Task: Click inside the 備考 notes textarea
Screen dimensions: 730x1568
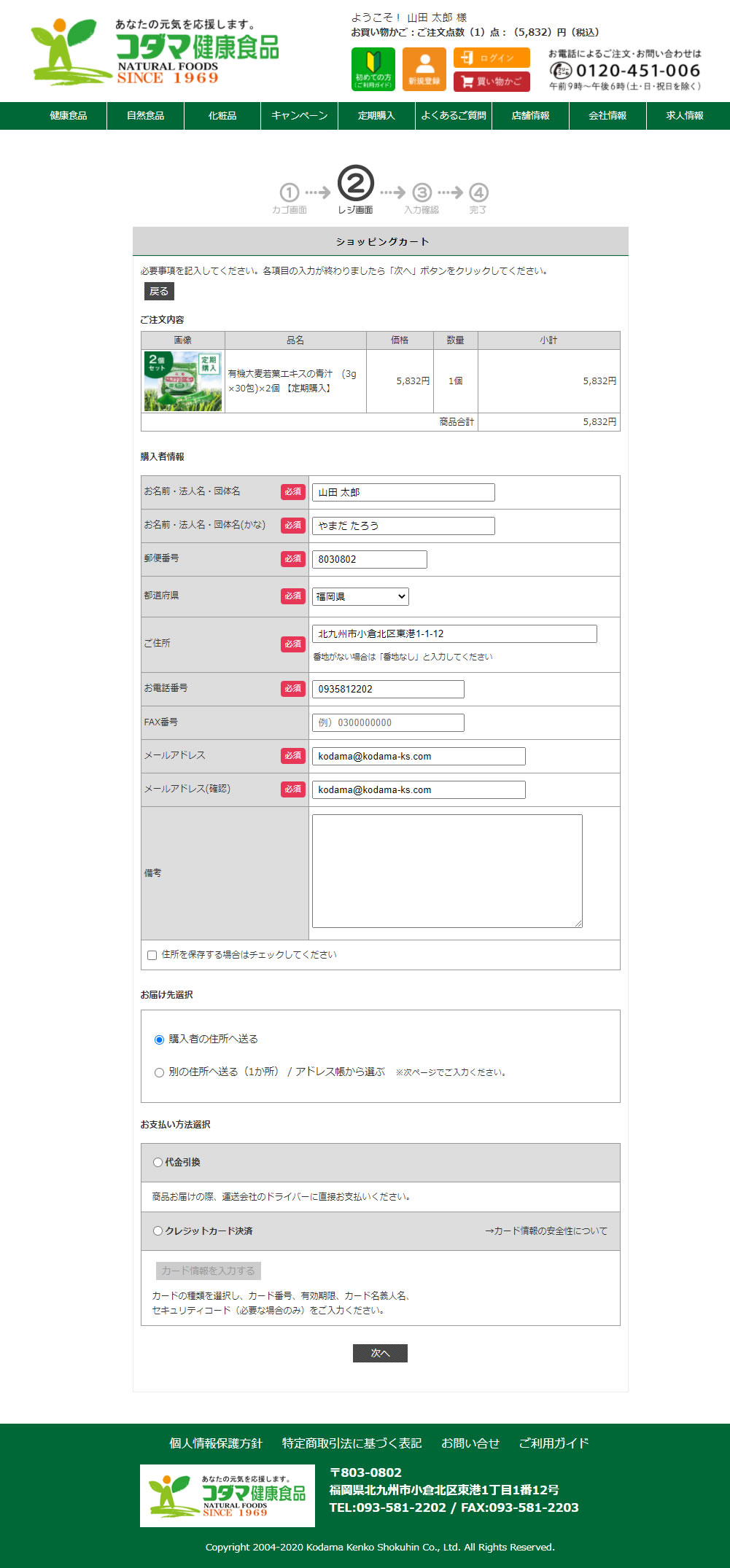Action: [447, 871]
